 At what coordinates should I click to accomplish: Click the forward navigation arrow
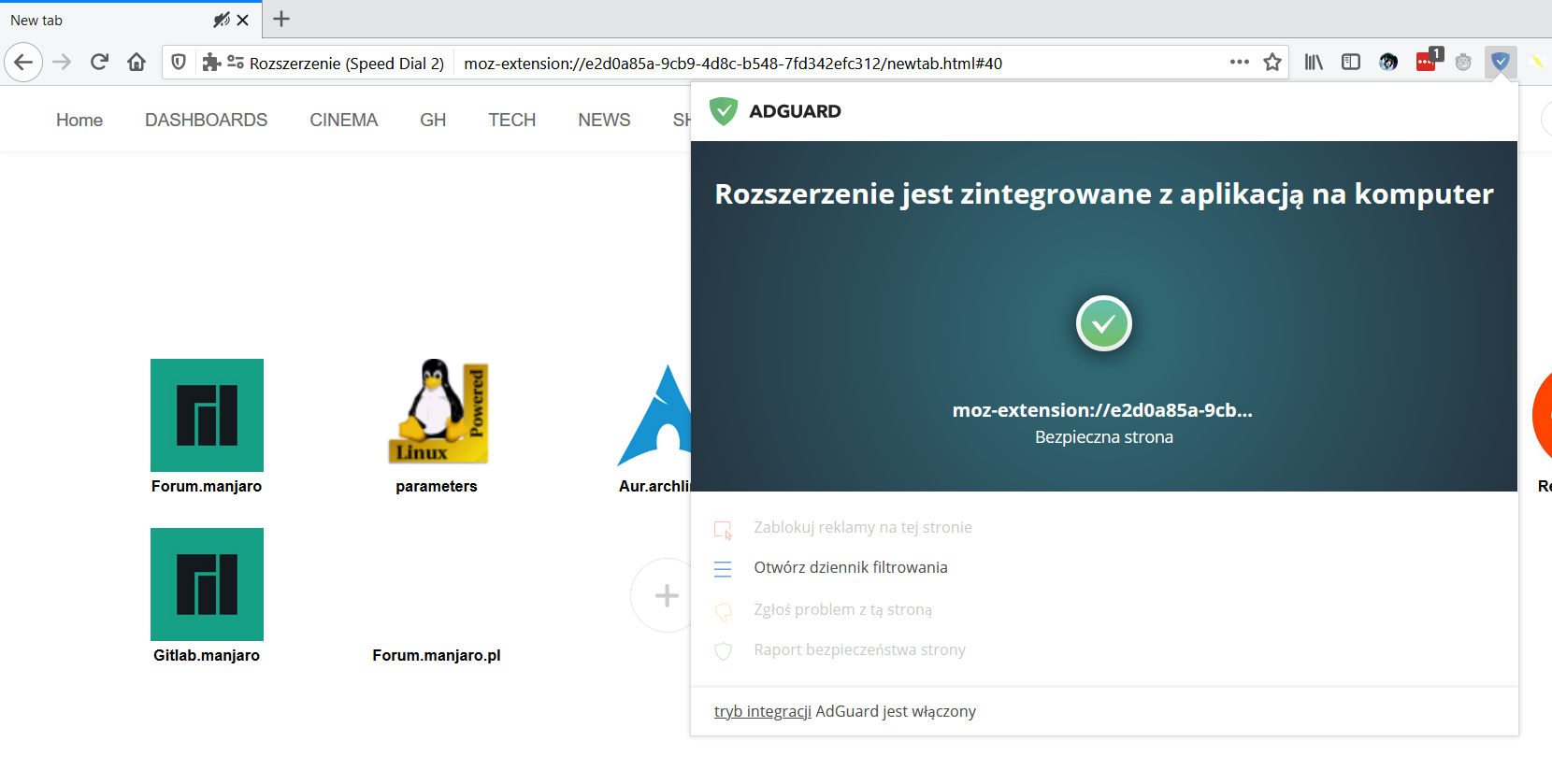click(62, 63)
